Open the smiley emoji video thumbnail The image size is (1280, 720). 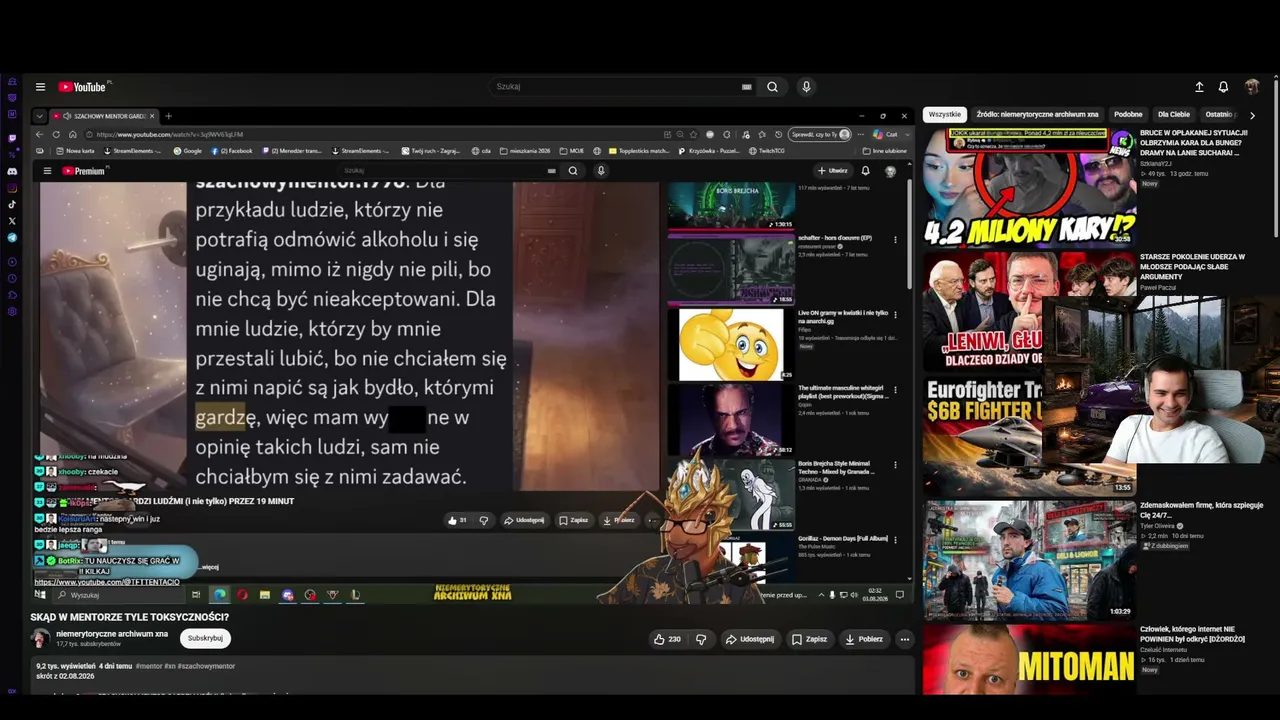[x=731, y=345]
